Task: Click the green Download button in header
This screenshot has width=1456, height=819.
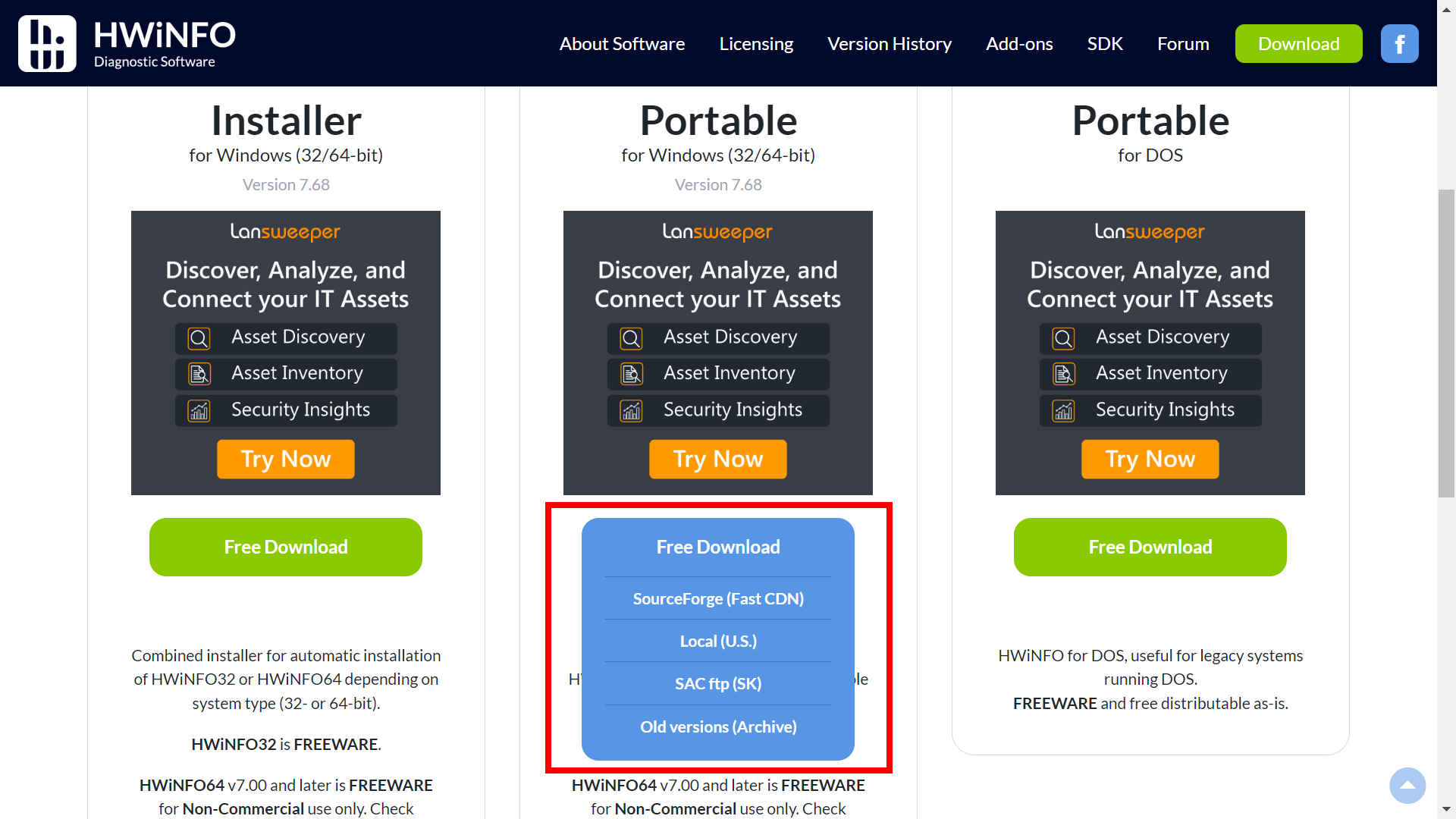Action: [1298, 44]
